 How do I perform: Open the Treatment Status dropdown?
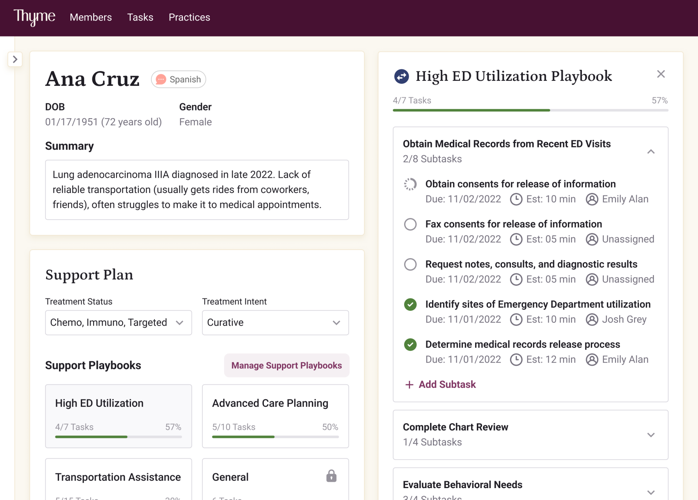pyautogui.click(x=118, y=322)
